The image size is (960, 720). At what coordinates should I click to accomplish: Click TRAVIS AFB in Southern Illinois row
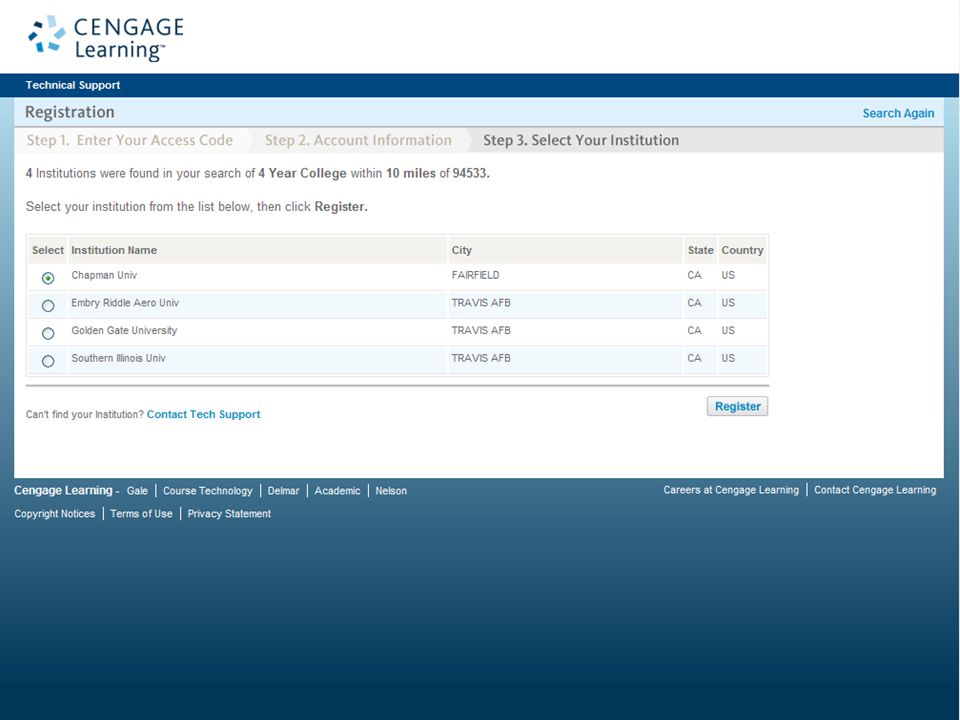click(481, 358)
